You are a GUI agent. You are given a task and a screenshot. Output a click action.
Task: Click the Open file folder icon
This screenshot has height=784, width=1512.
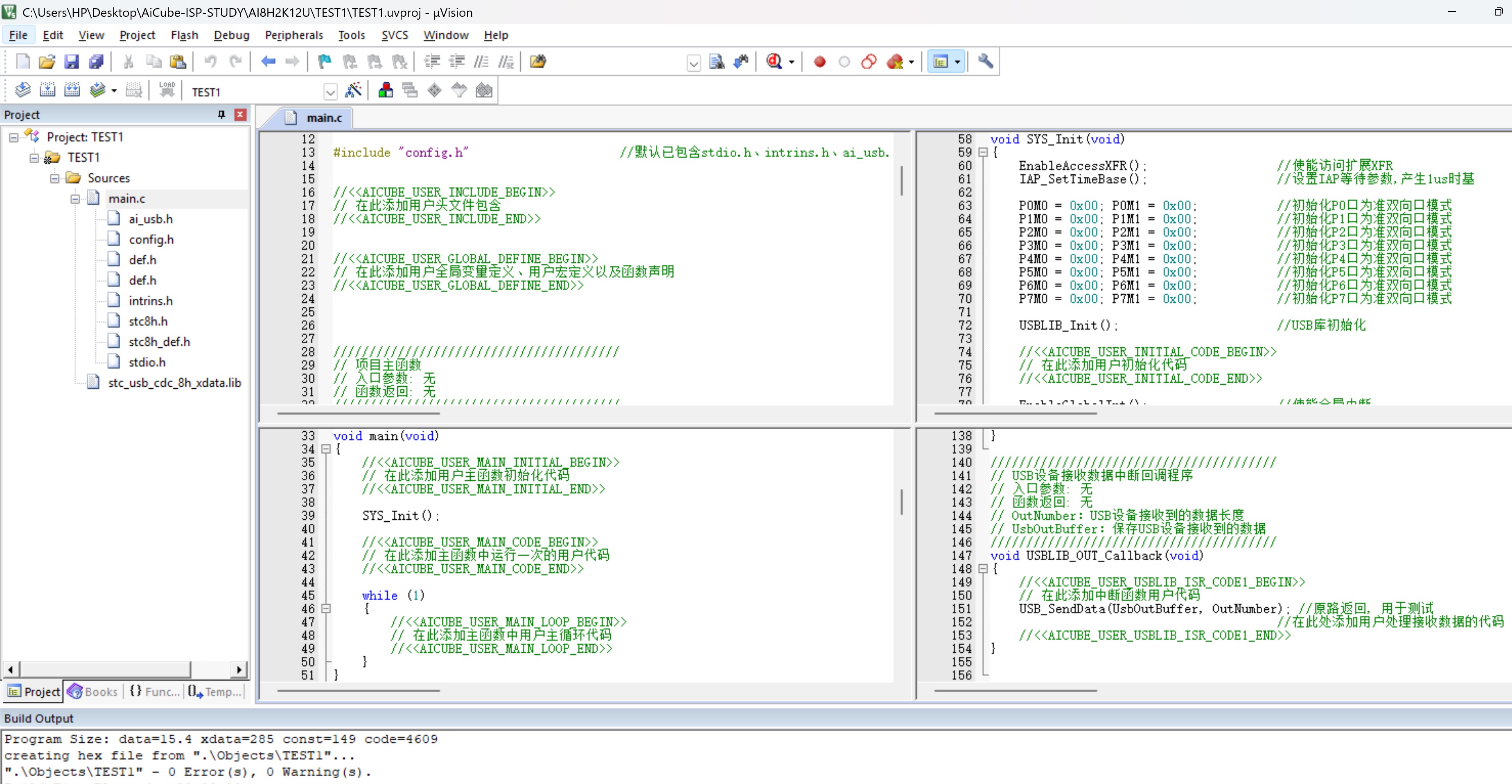47,62
